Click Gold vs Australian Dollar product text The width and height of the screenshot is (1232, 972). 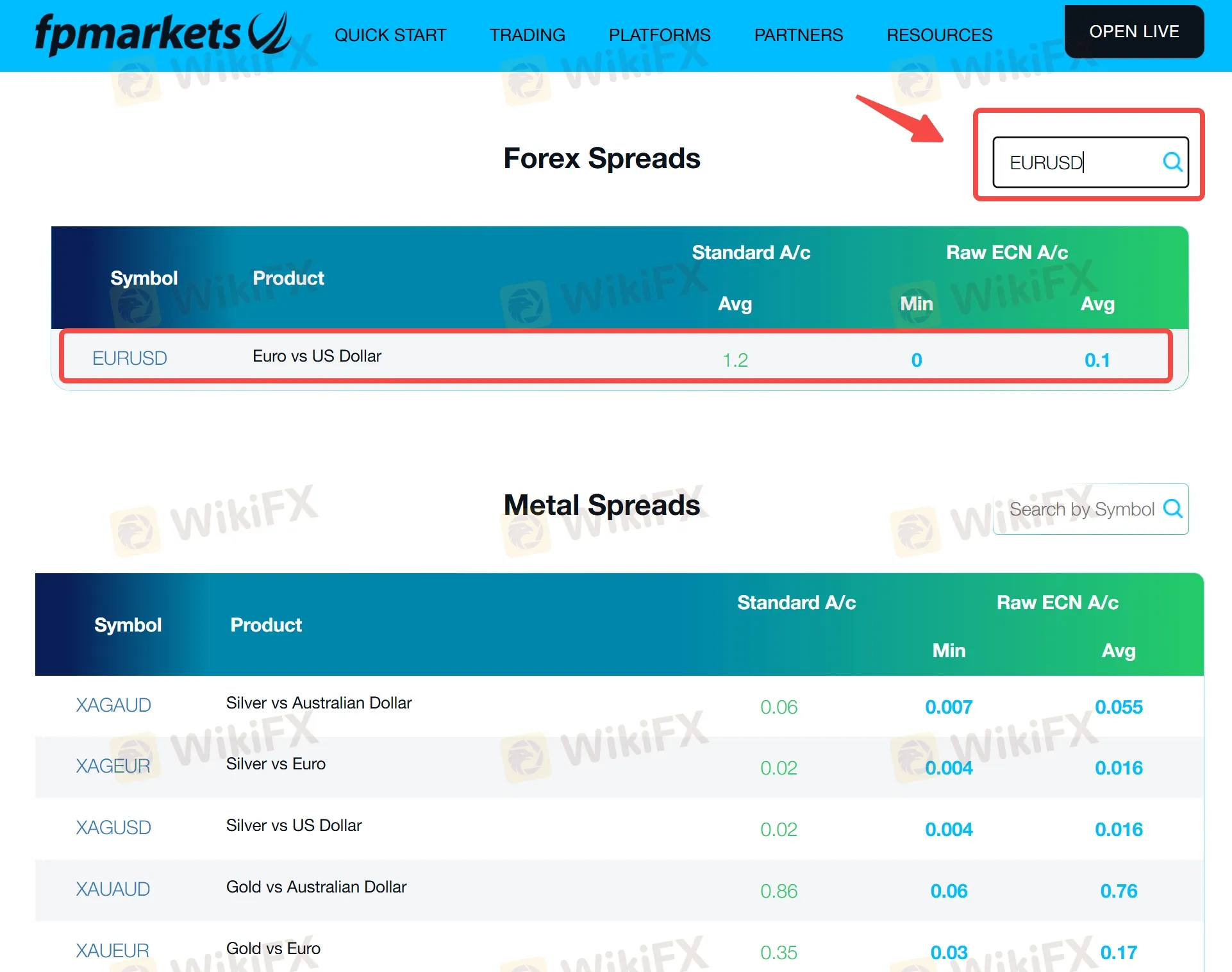click(x=316, y=887)
